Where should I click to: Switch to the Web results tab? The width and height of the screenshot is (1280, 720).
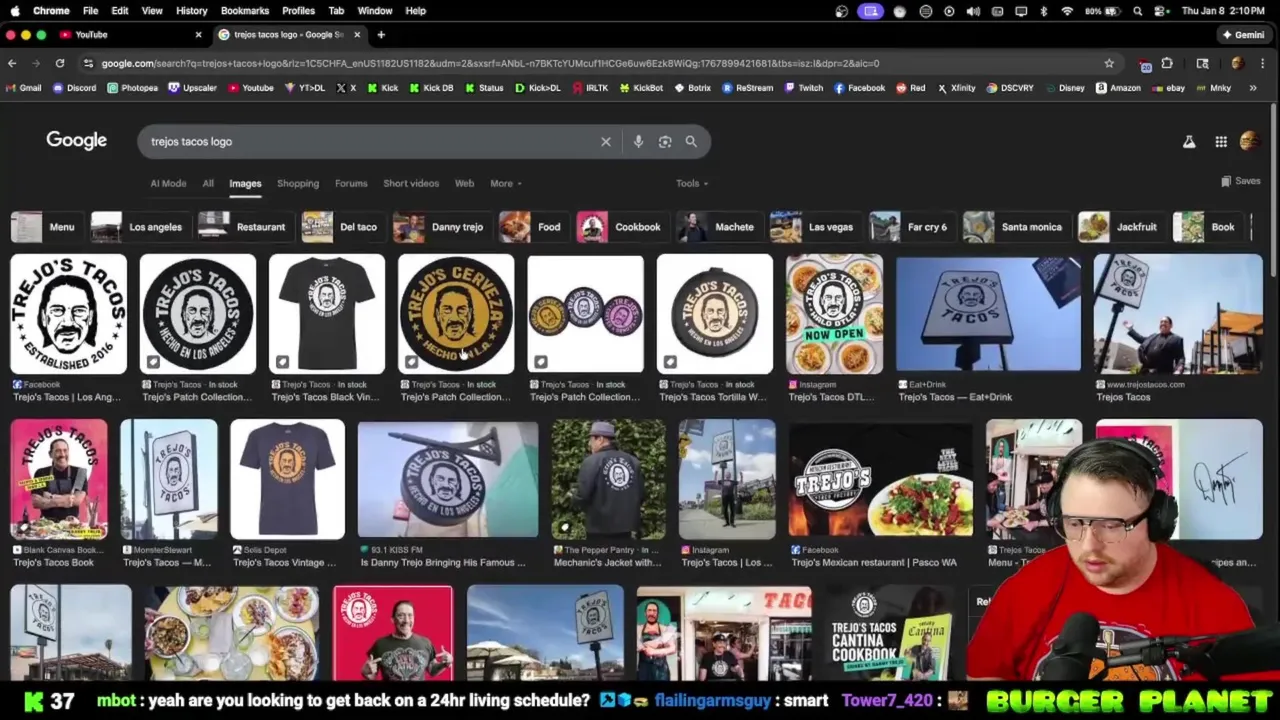coord(464,183)
